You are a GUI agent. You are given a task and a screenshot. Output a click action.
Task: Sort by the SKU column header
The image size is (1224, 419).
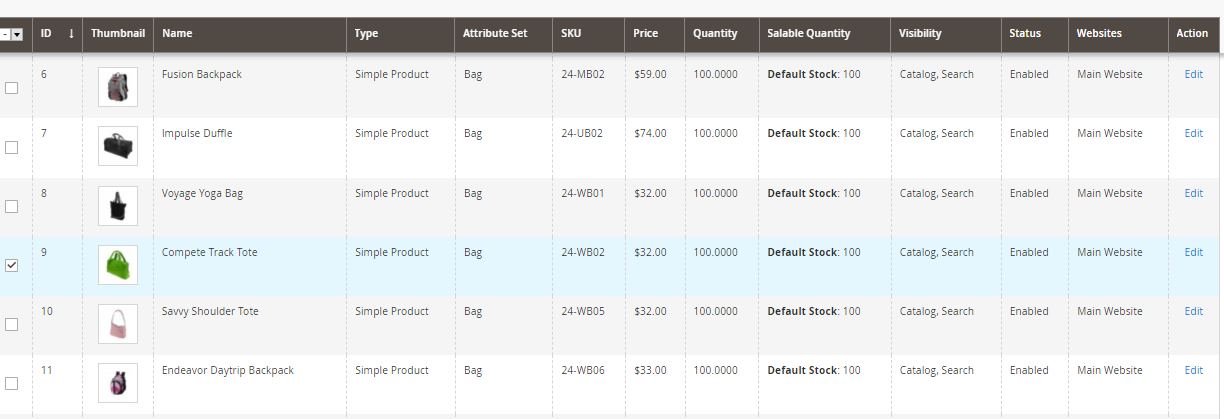coord(589,34)
